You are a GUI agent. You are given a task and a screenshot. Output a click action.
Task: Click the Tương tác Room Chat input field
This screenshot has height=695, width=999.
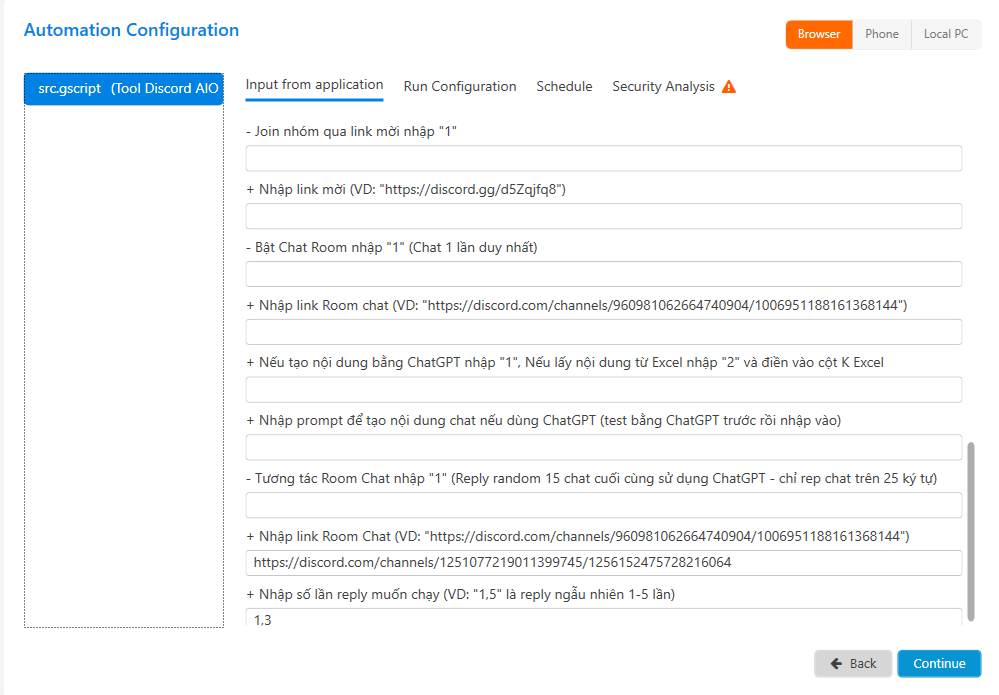(x=603, y=505)
